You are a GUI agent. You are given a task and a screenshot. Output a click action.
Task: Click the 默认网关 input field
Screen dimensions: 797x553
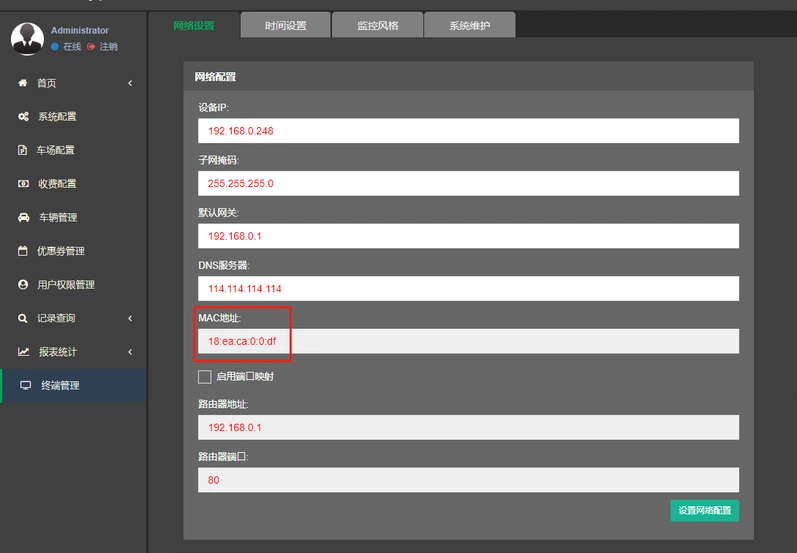(x=468, y=236)
